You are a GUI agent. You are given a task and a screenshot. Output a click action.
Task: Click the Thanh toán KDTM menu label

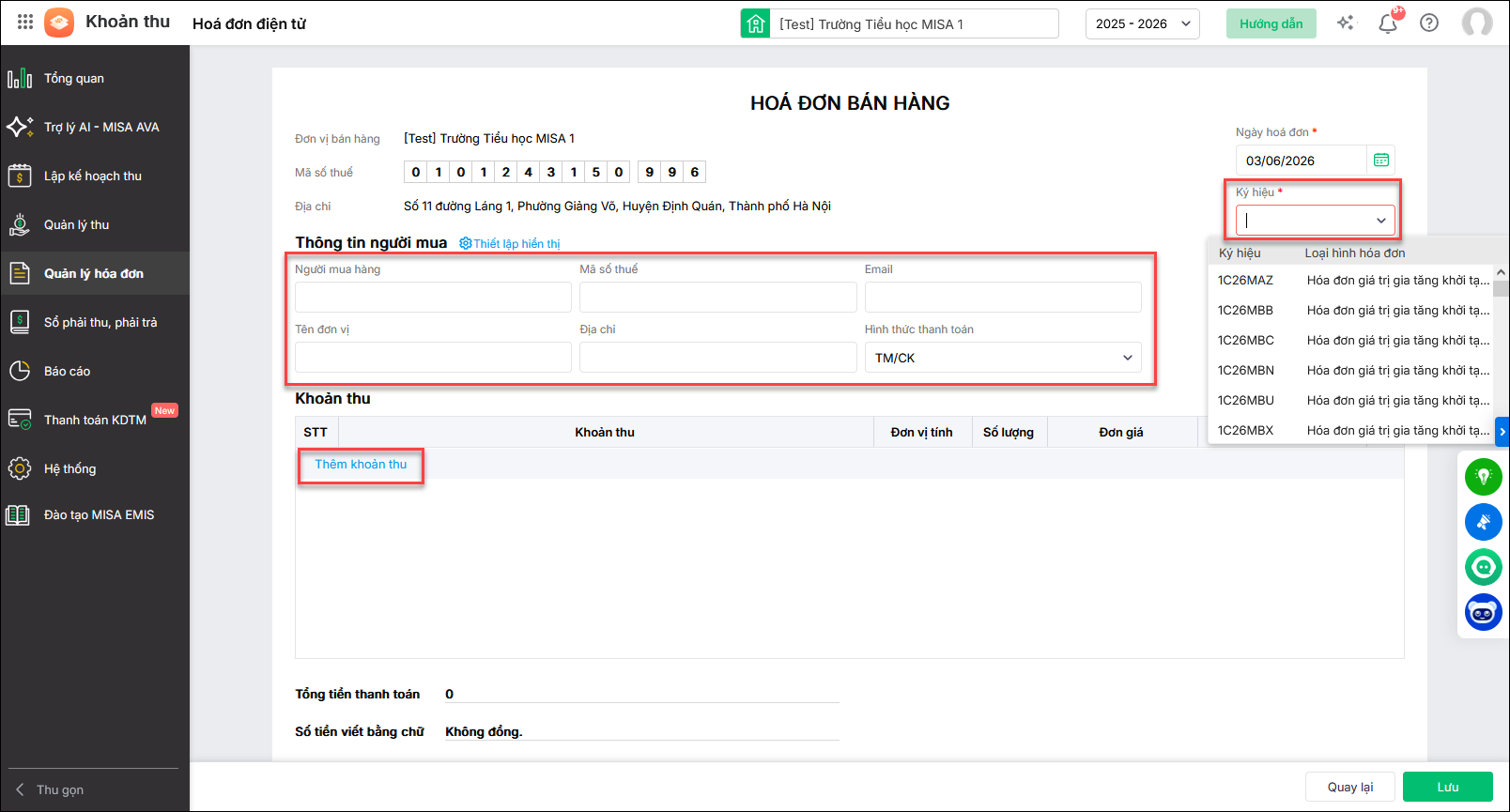[95, 421]
